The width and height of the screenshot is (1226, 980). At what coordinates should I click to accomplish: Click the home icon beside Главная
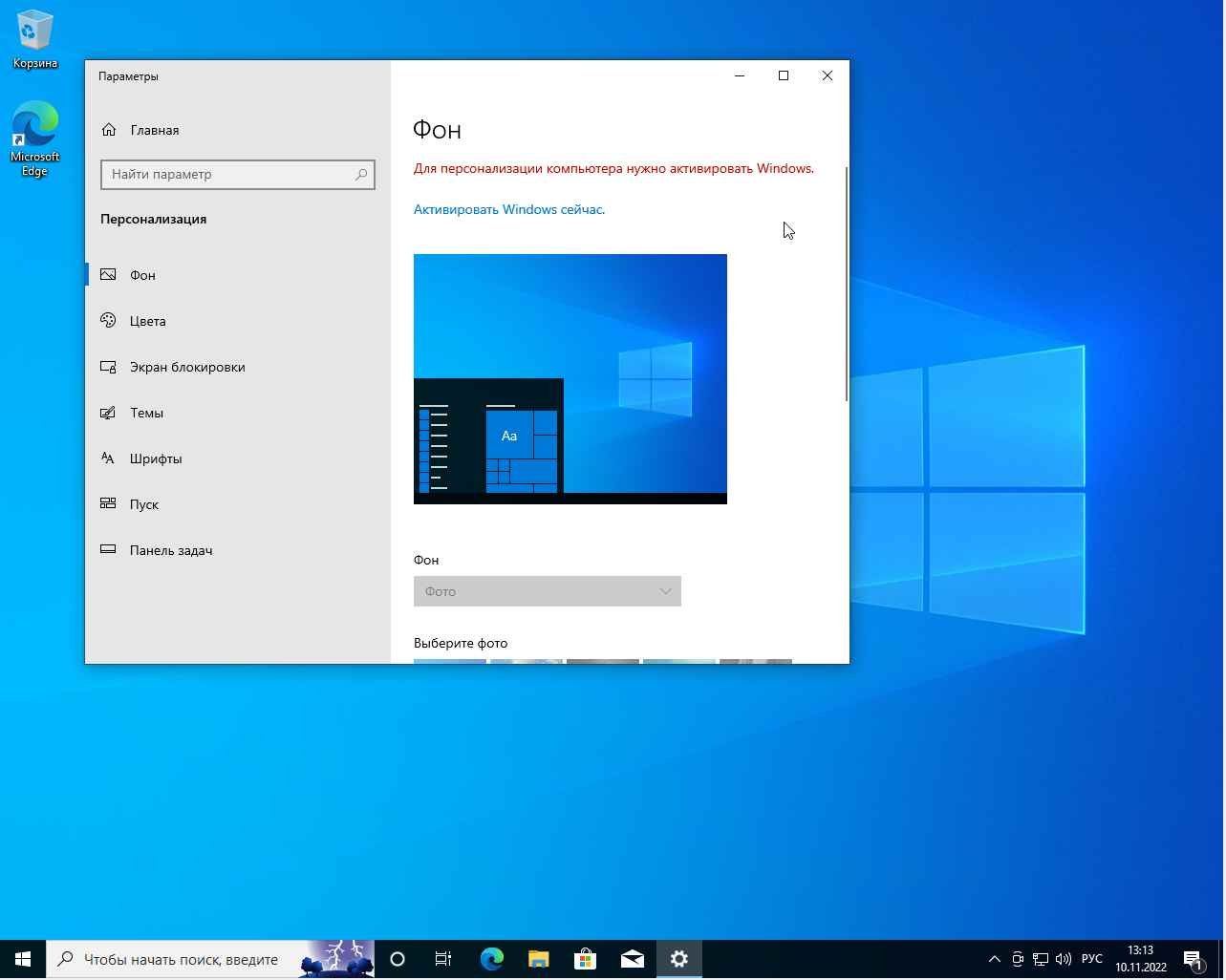(109, 130)
